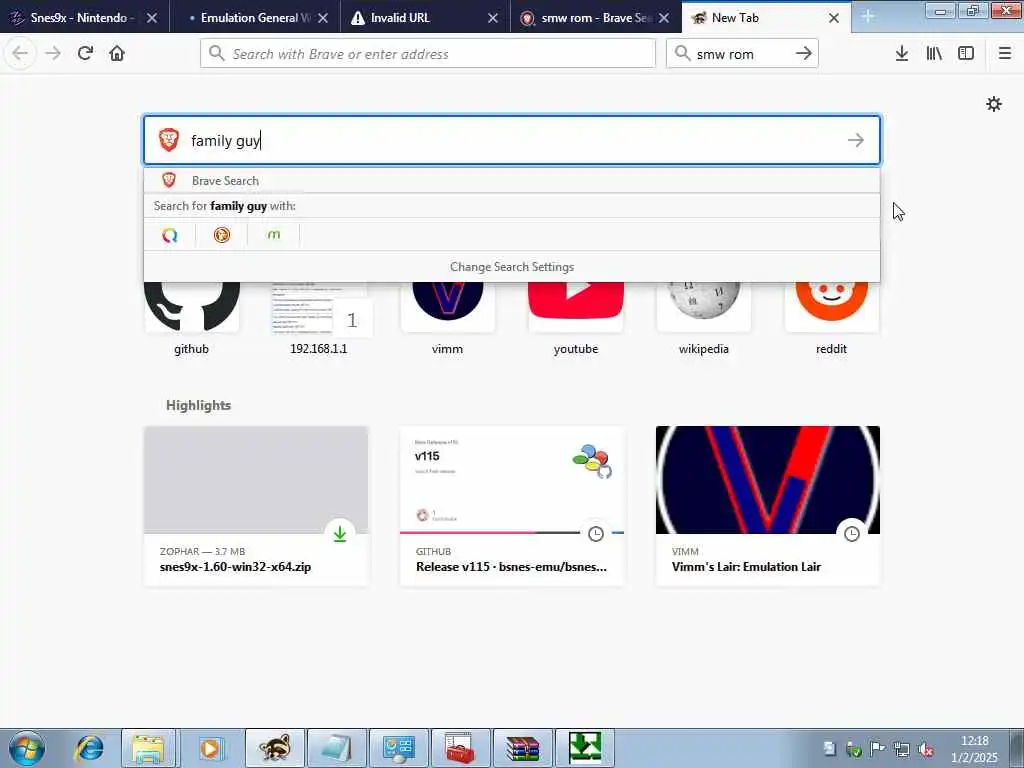Open the Downloads toolbar icon
Screen dimensions: 1024x768
902,54
